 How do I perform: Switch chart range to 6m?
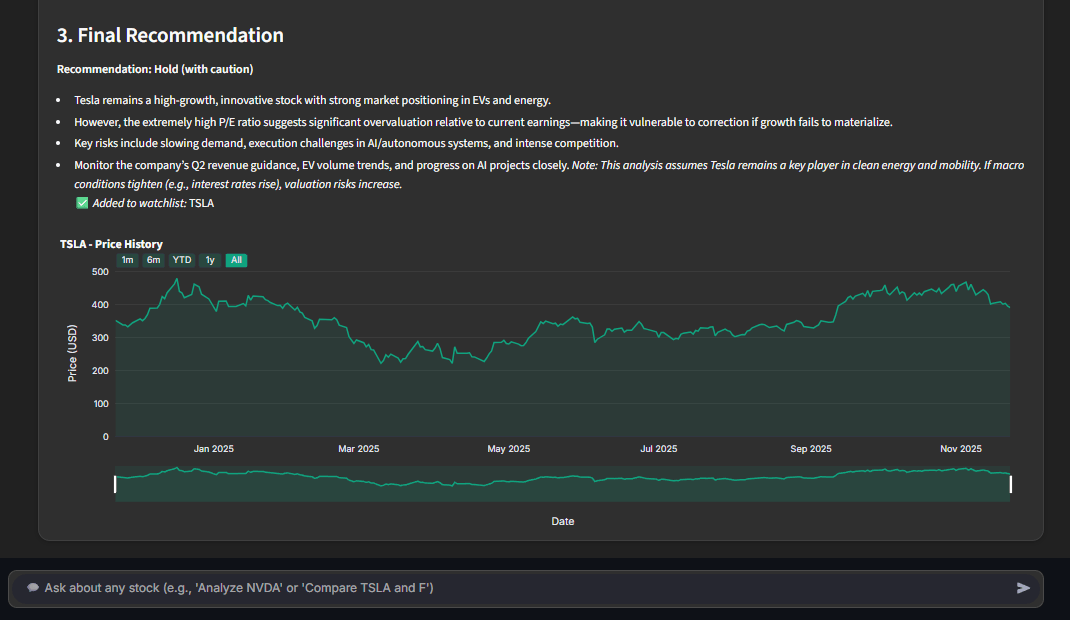click(x=153, y=260)
